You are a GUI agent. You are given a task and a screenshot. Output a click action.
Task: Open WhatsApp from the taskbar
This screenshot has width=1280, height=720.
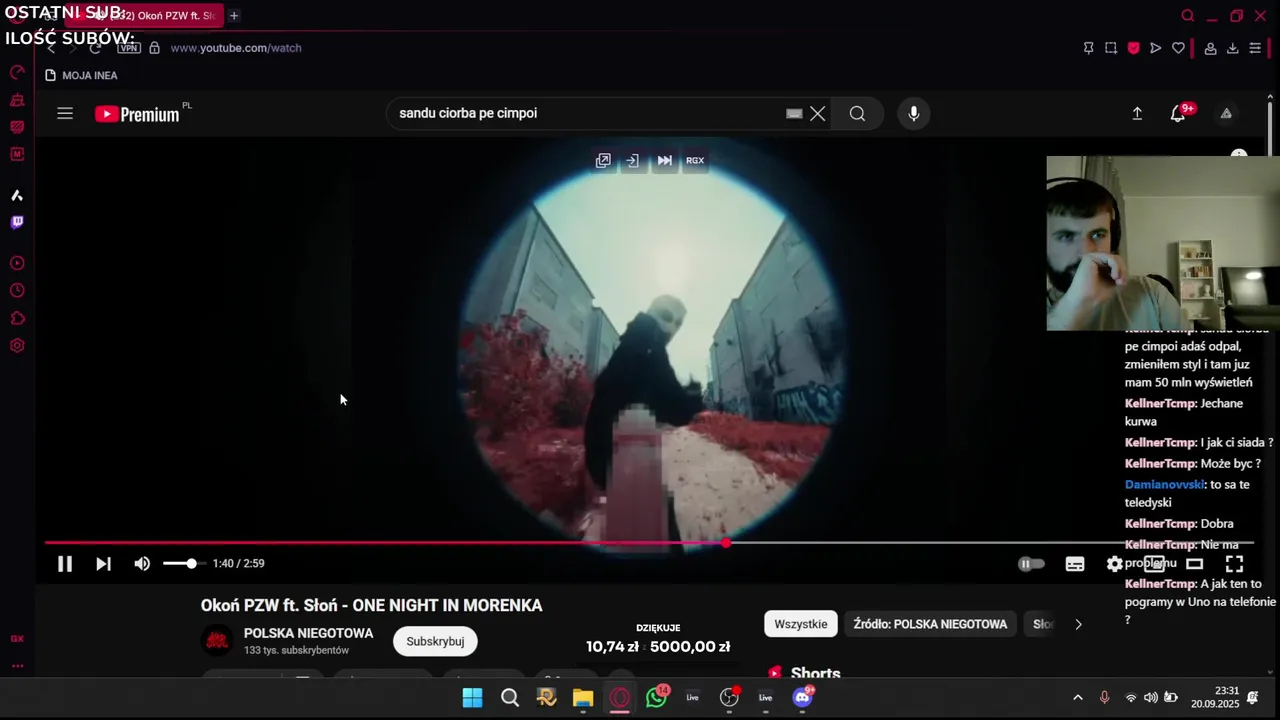point(657,698)
